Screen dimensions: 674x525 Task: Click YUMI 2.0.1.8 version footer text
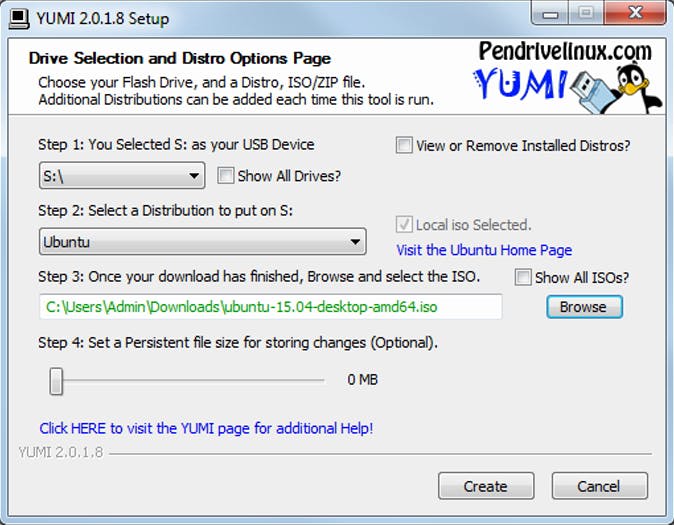tap(61, 452)
